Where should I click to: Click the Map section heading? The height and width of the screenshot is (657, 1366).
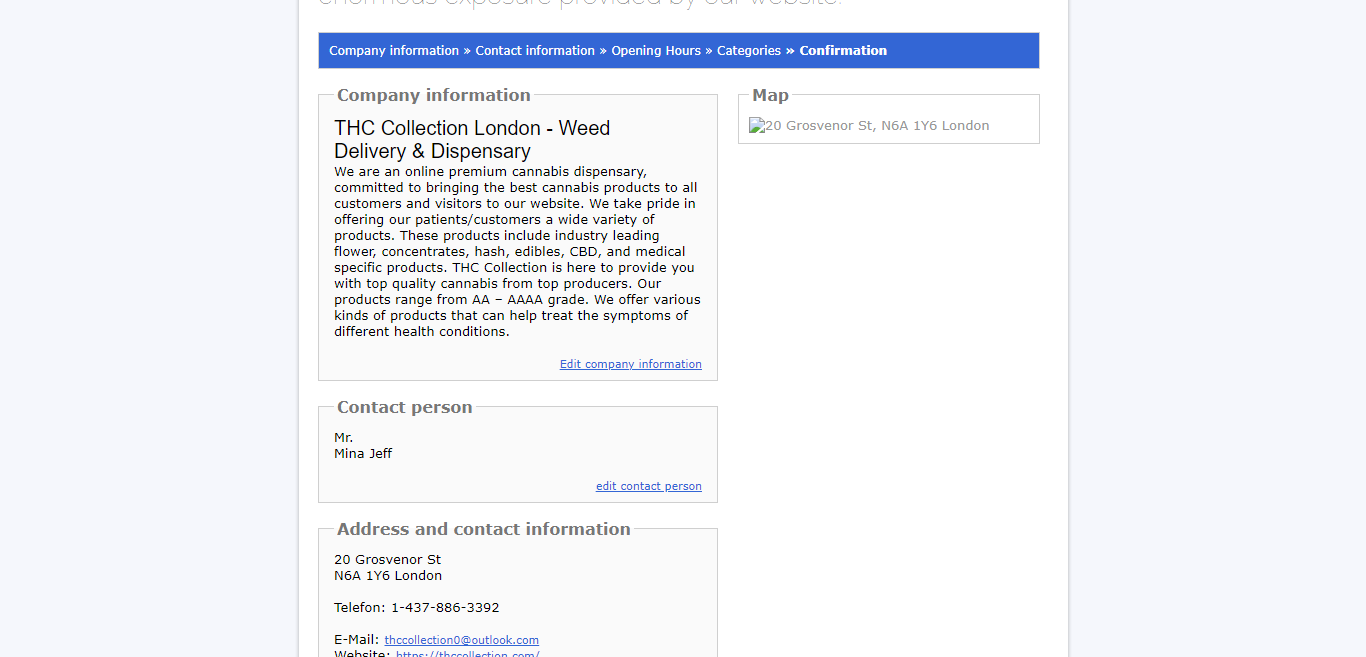click(770, 96)
